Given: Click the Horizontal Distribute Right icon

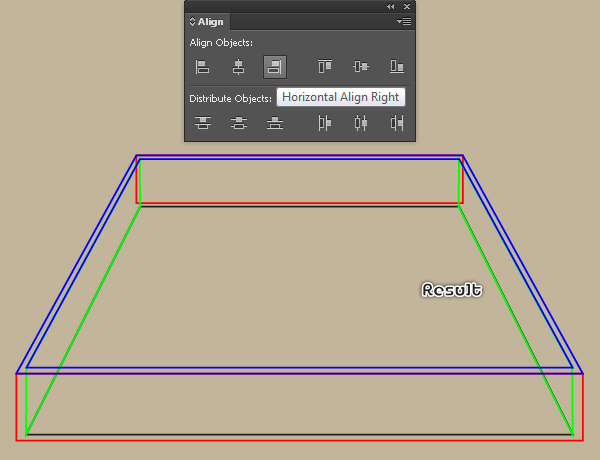Looking at the screenshot, I should pyautogui.click(x=397, y=123).
